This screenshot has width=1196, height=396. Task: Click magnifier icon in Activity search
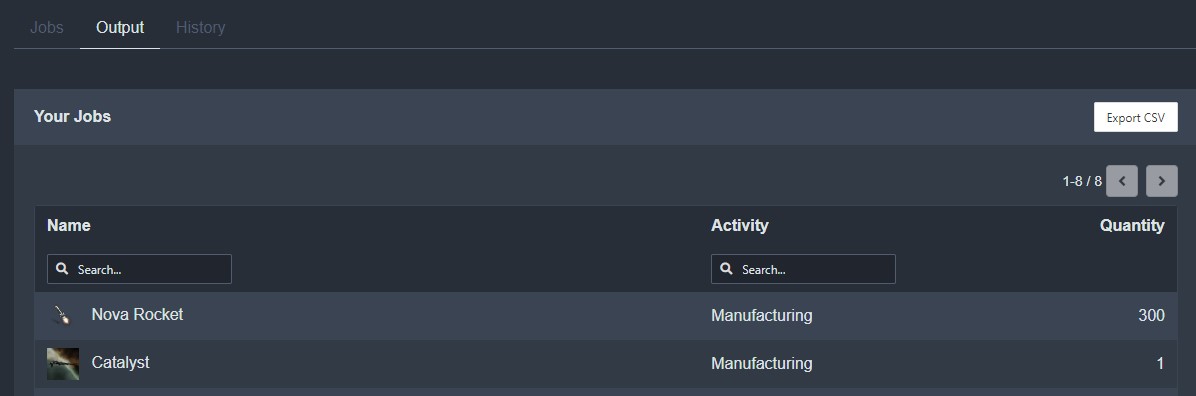coord(727,269)
